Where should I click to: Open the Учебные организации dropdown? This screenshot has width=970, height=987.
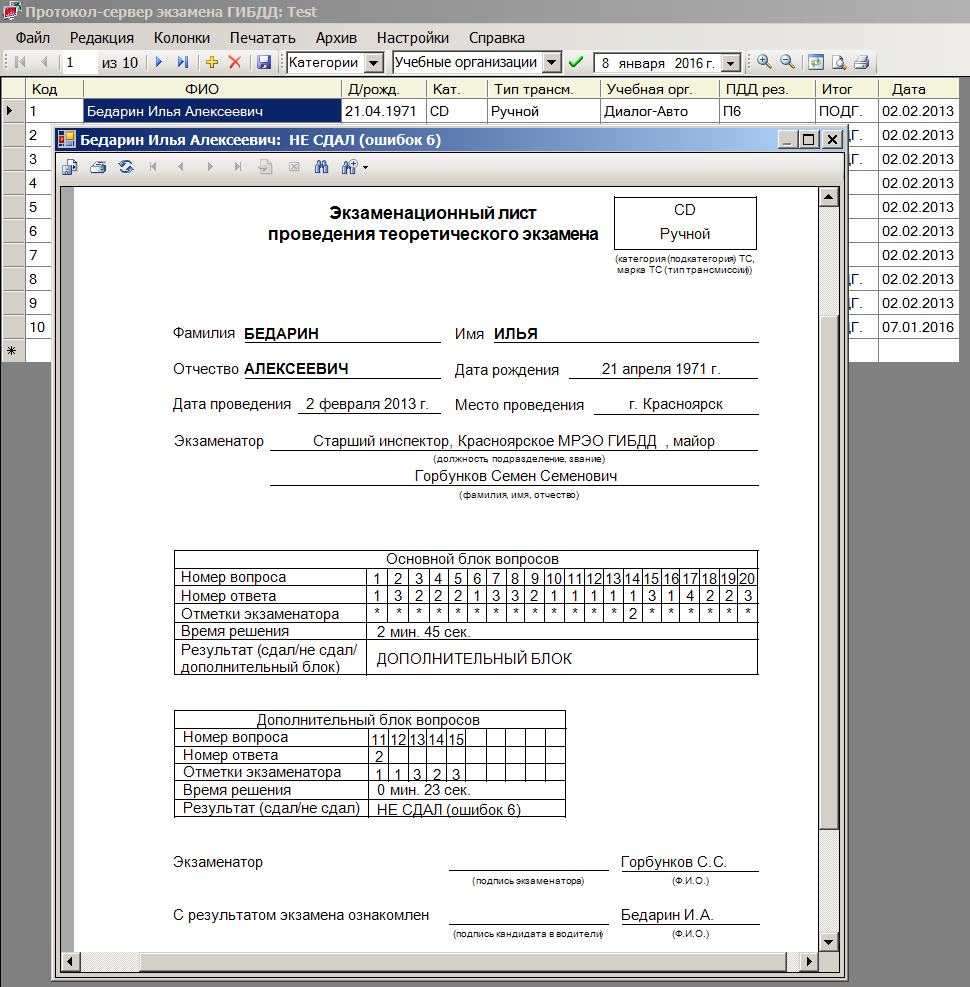(x=552, y=62)
